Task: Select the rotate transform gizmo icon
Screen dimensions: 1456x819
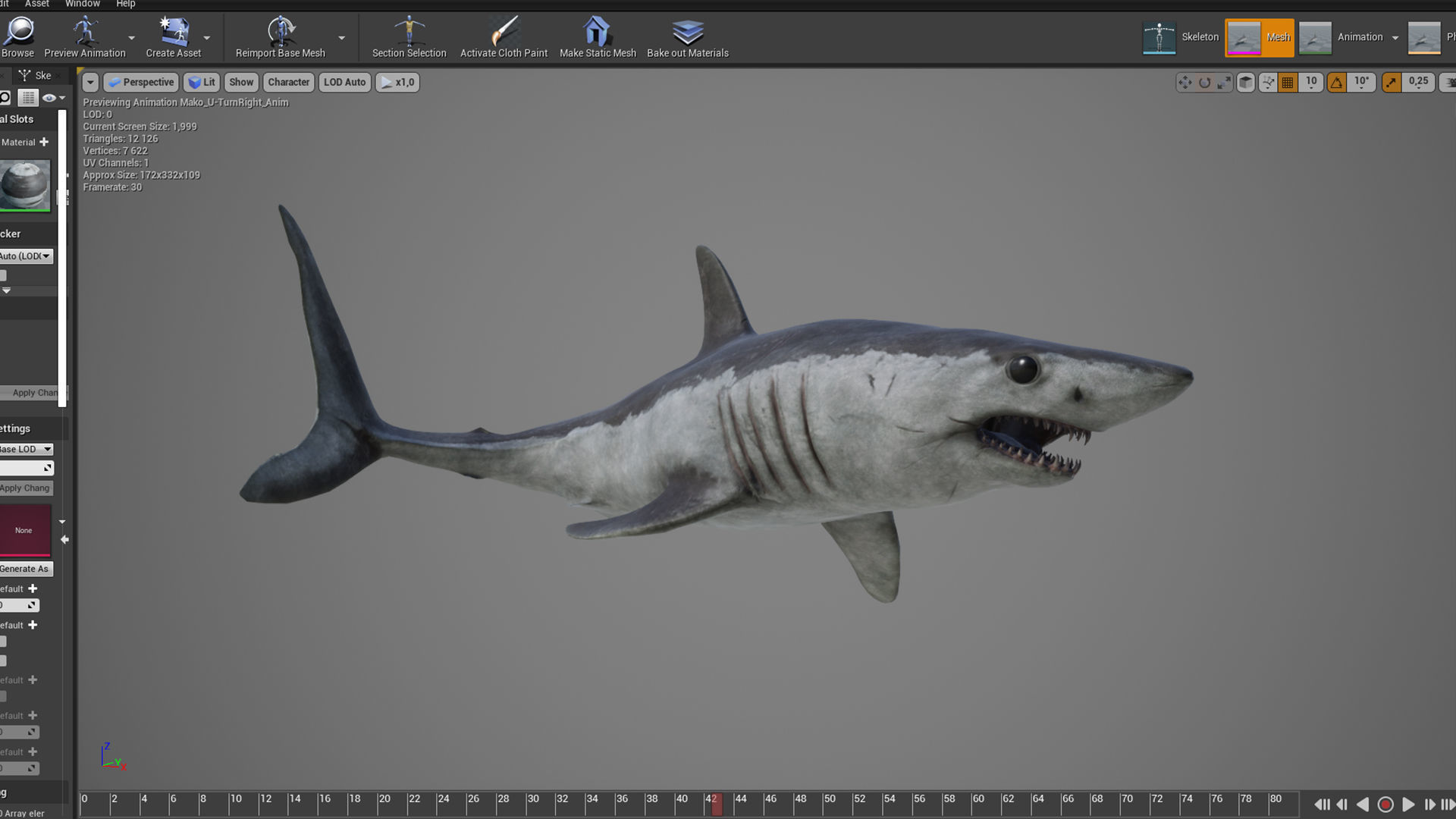Action: (x=1204, y=83)
